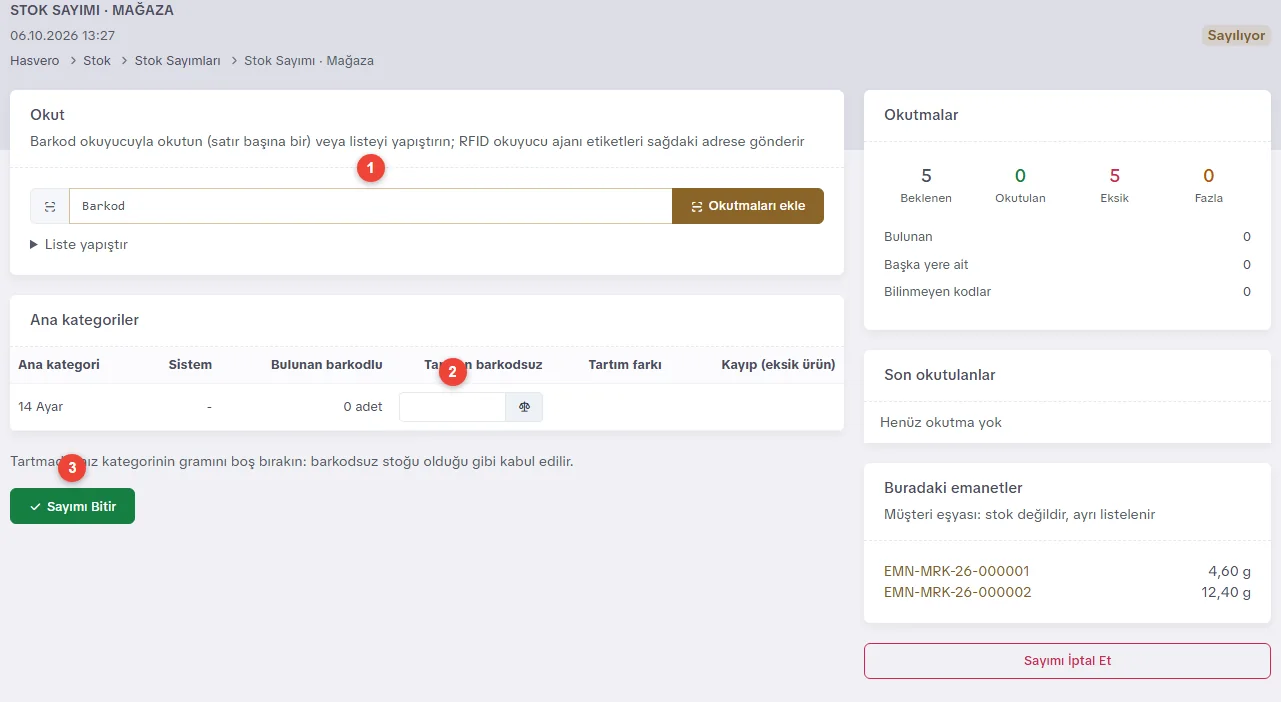Navigate to Stok breadcrumb link
This screenshot has height=702, width=1281.
(97, 61)
